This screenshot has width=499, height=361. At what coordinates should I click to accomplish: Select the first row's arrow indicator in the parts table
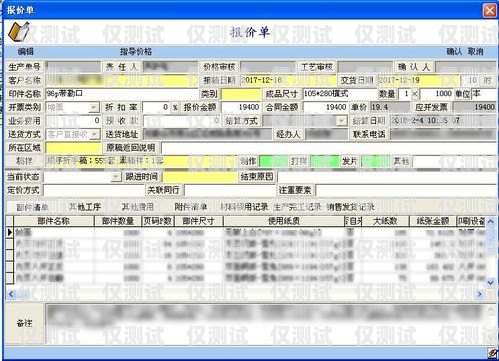click(10, 232)
